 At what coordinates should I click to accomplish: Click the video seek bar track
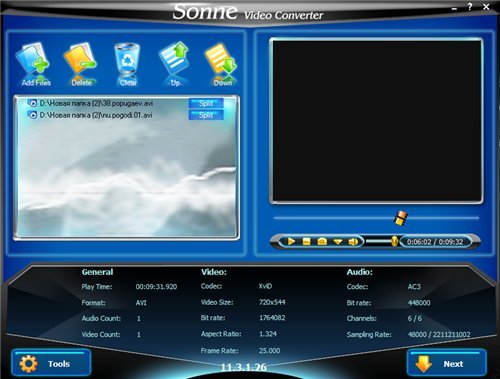pos(376,218)
